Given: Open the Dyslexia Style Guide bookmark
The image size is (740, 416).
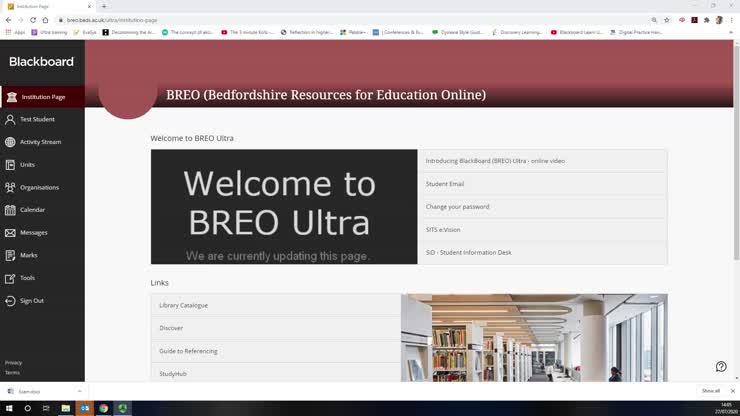Looking at the screenshot, I should (458, 33).
